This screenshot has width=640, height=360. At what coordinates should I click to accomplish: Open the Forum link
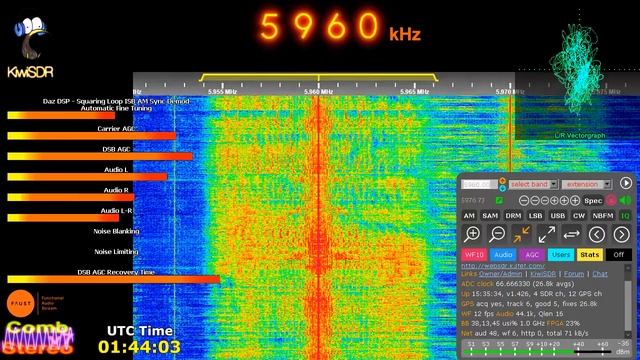[x=574, y=274]
